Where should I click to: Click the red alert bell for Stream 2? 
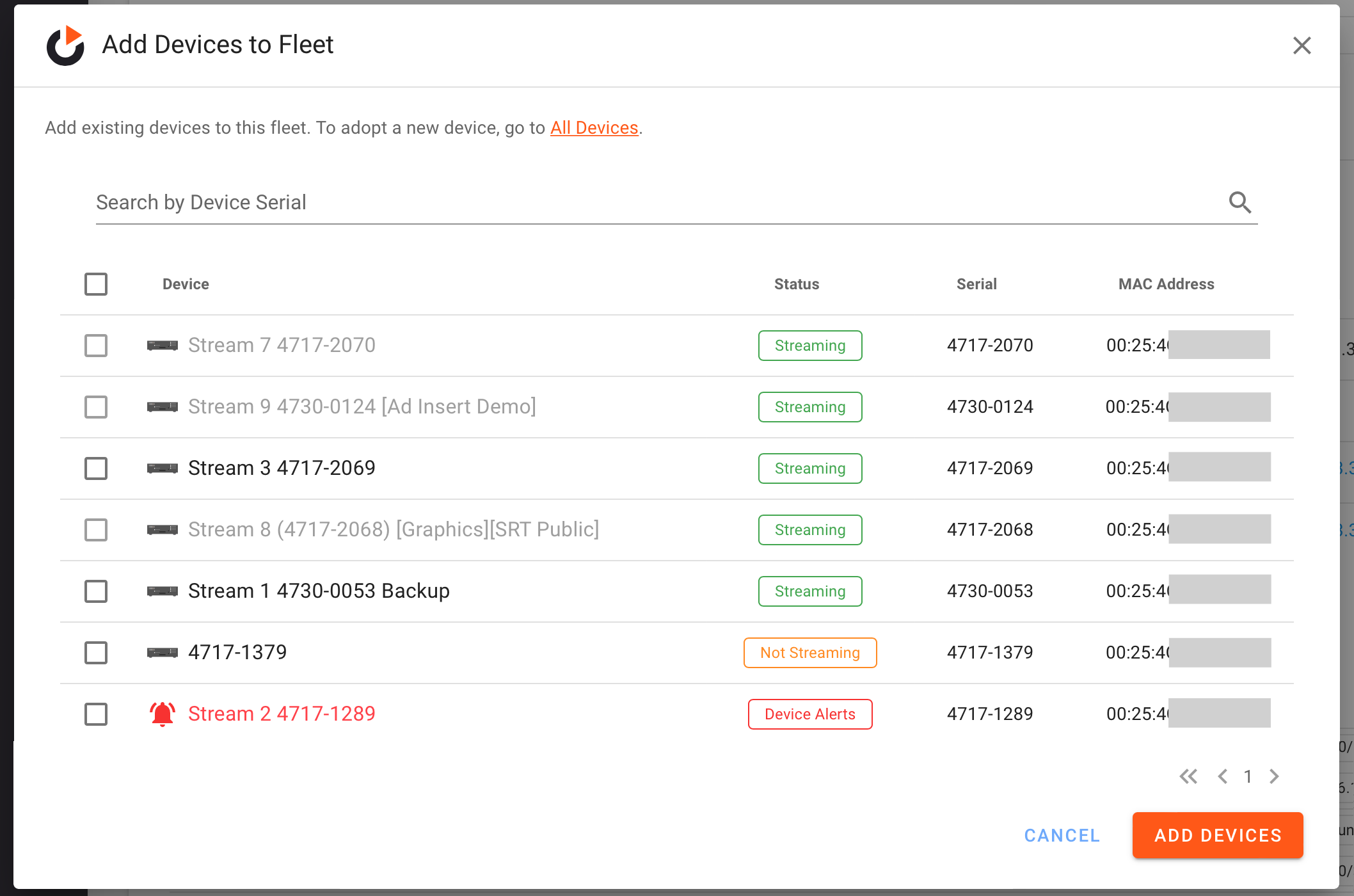tap(161, 712)
